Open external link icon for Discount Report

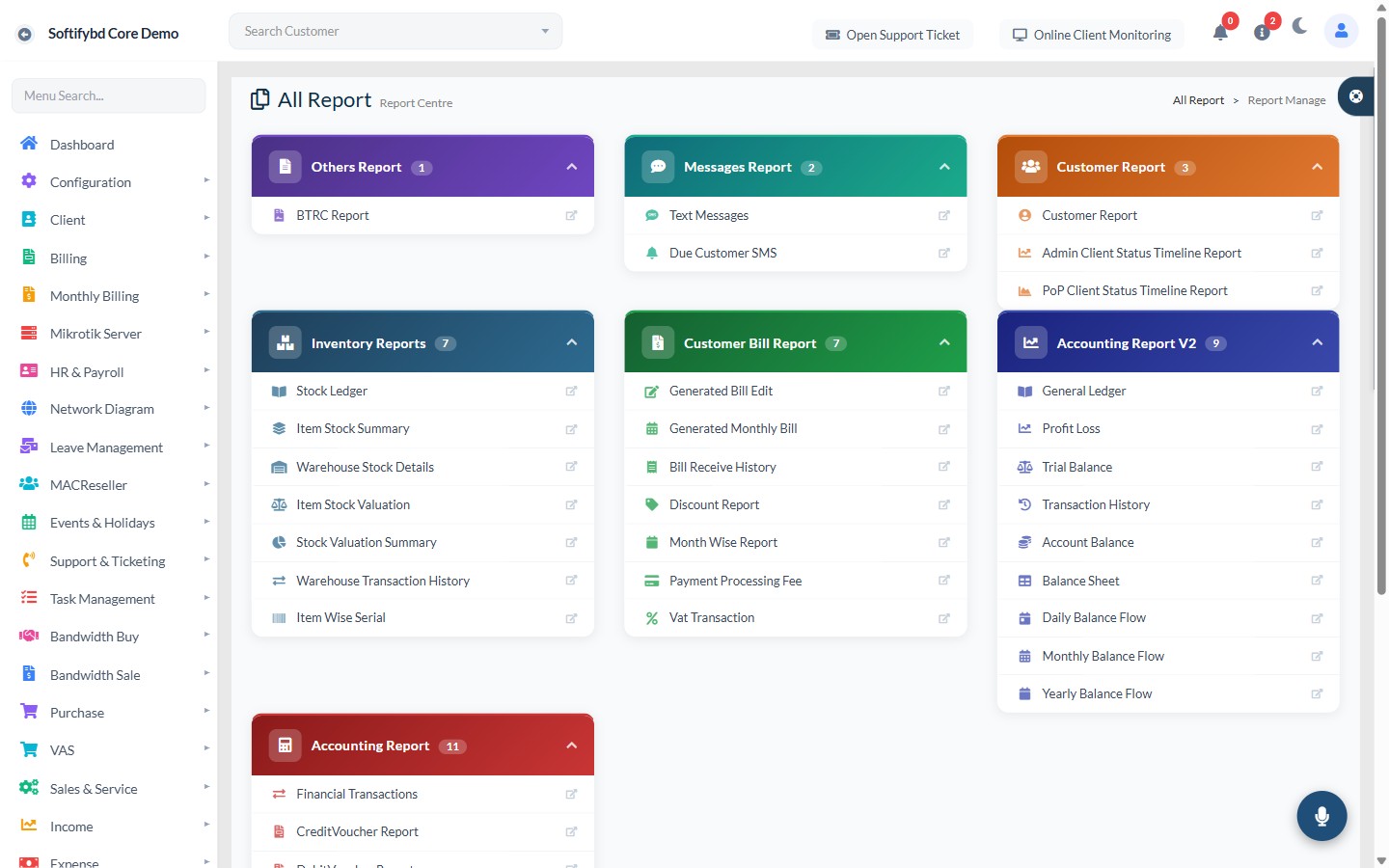[x=944, y=505]
